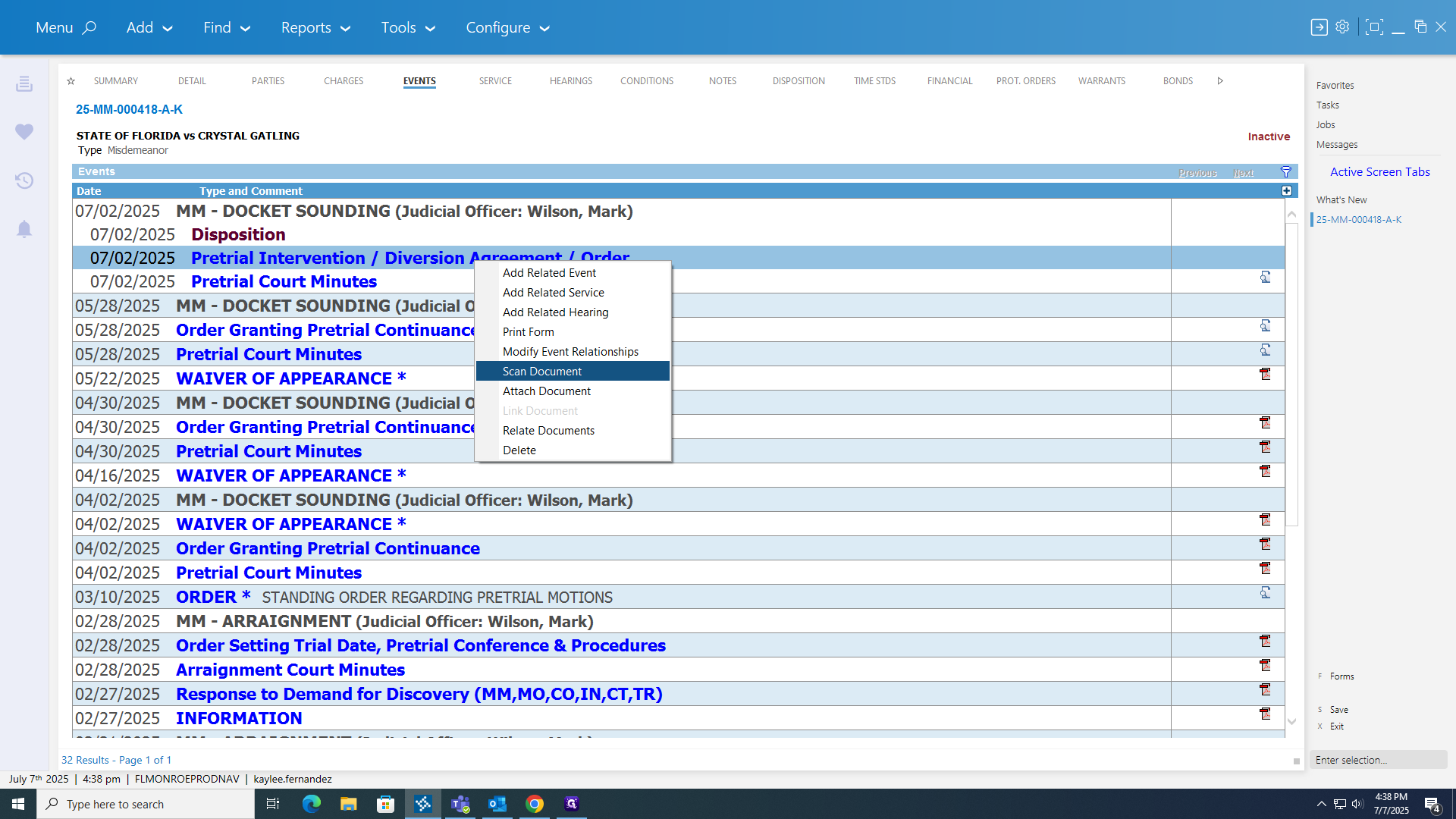Image resolution: width=1456 pixels, height=819 pixels.
Task: Open PDF icon for 04/30/2025 Order Granting Pretrial Continuance
Action: point(1265,423)
